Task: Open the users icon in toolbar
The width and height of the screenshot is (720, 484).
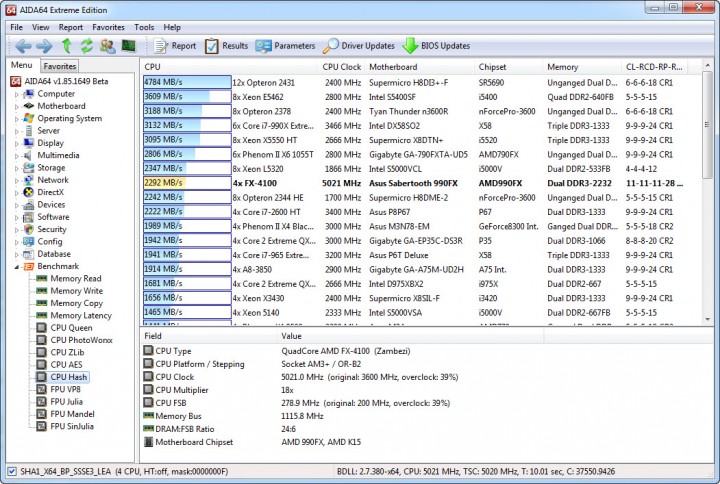Action: pos(108,46)
